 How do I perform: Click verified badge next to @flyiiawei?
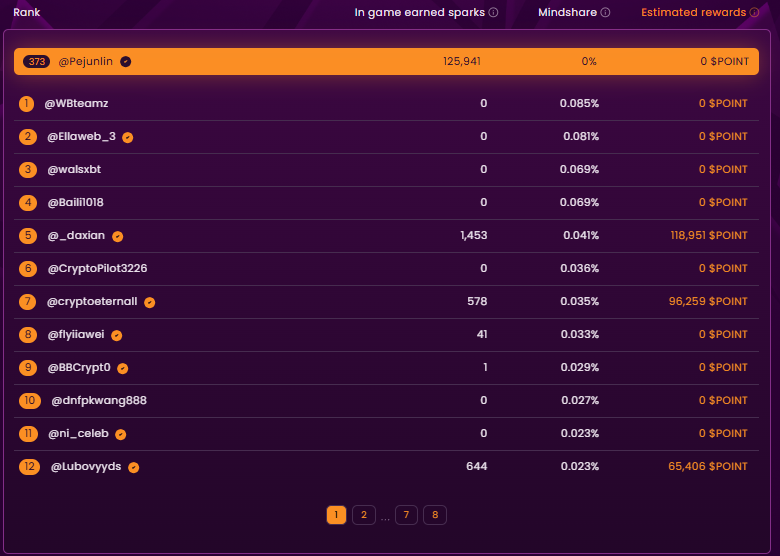point(116,336)
